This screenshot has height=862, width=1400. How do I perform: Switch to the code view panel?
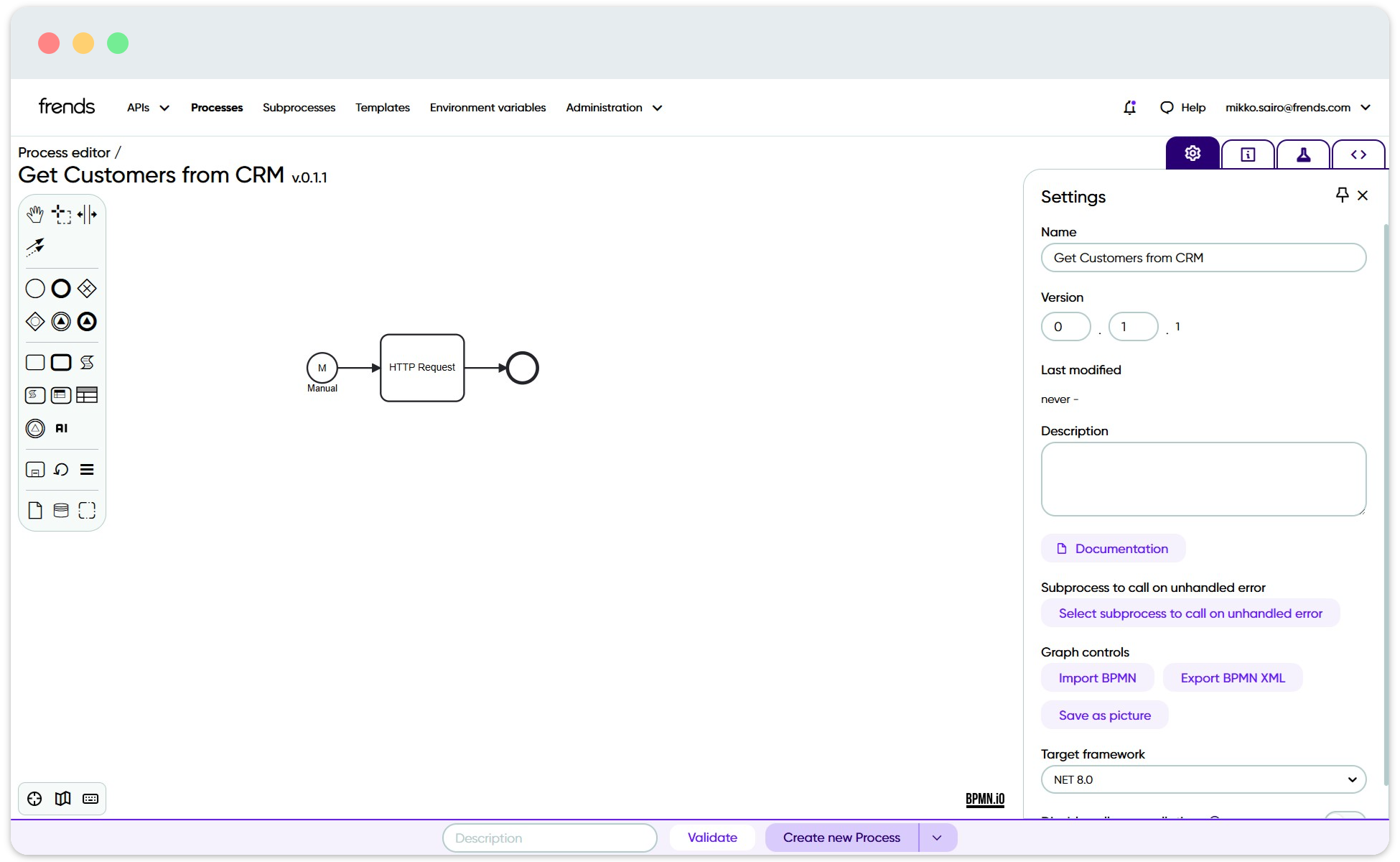click(1359, 153)
